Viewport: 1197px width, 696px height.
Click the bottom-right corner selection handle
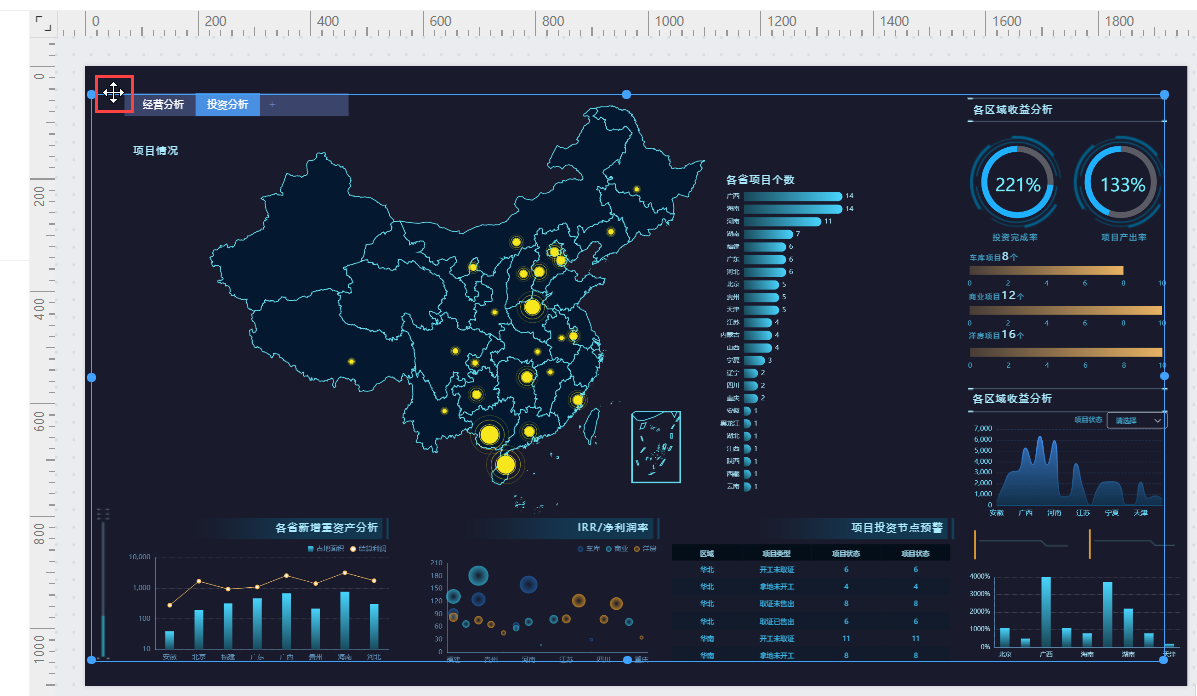click(1163, 660)
